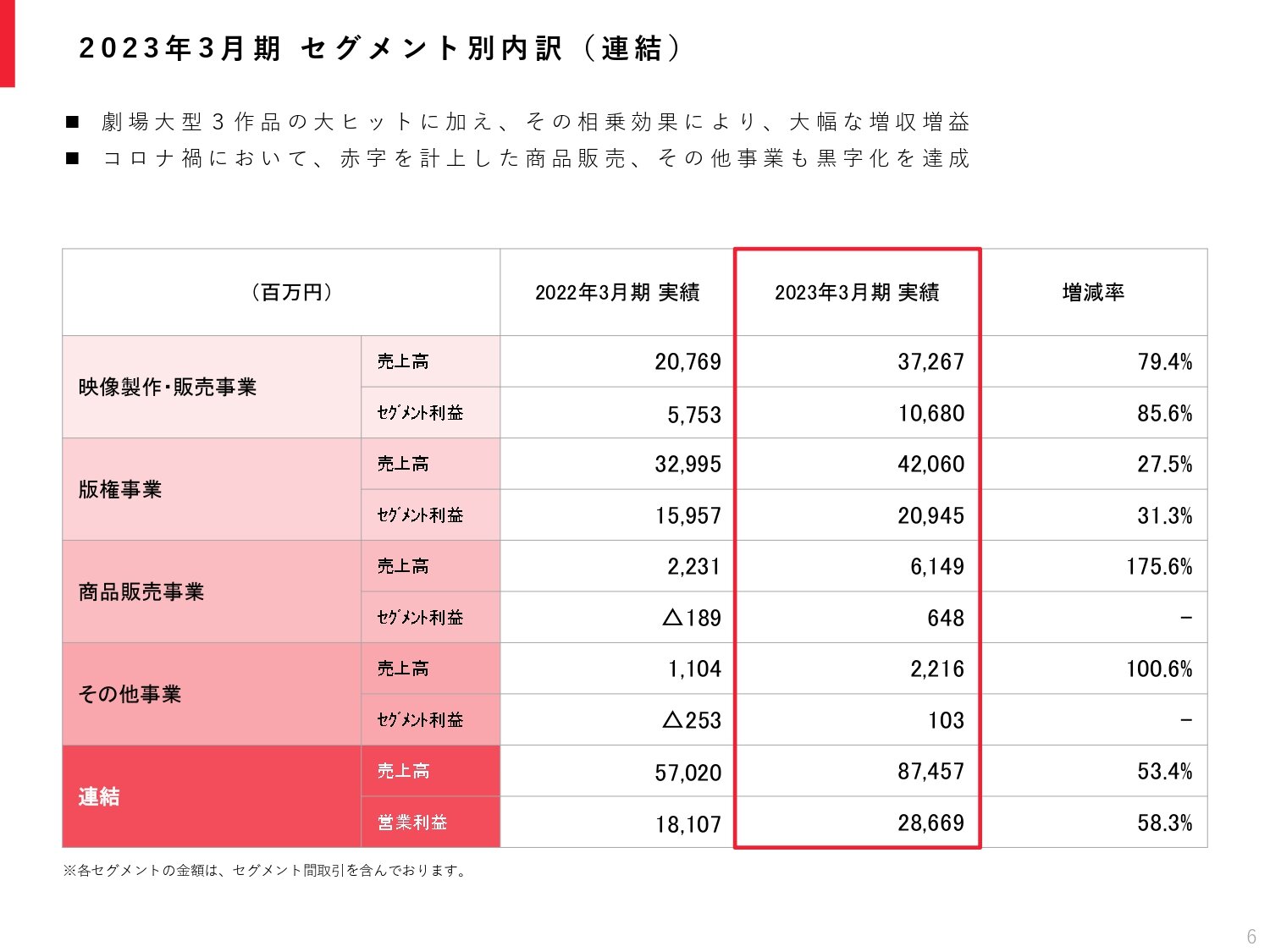Select the 37,267 sales figure
This screenshot has height=952, width=1270.
pyautogui.click(x=930, y=361)
